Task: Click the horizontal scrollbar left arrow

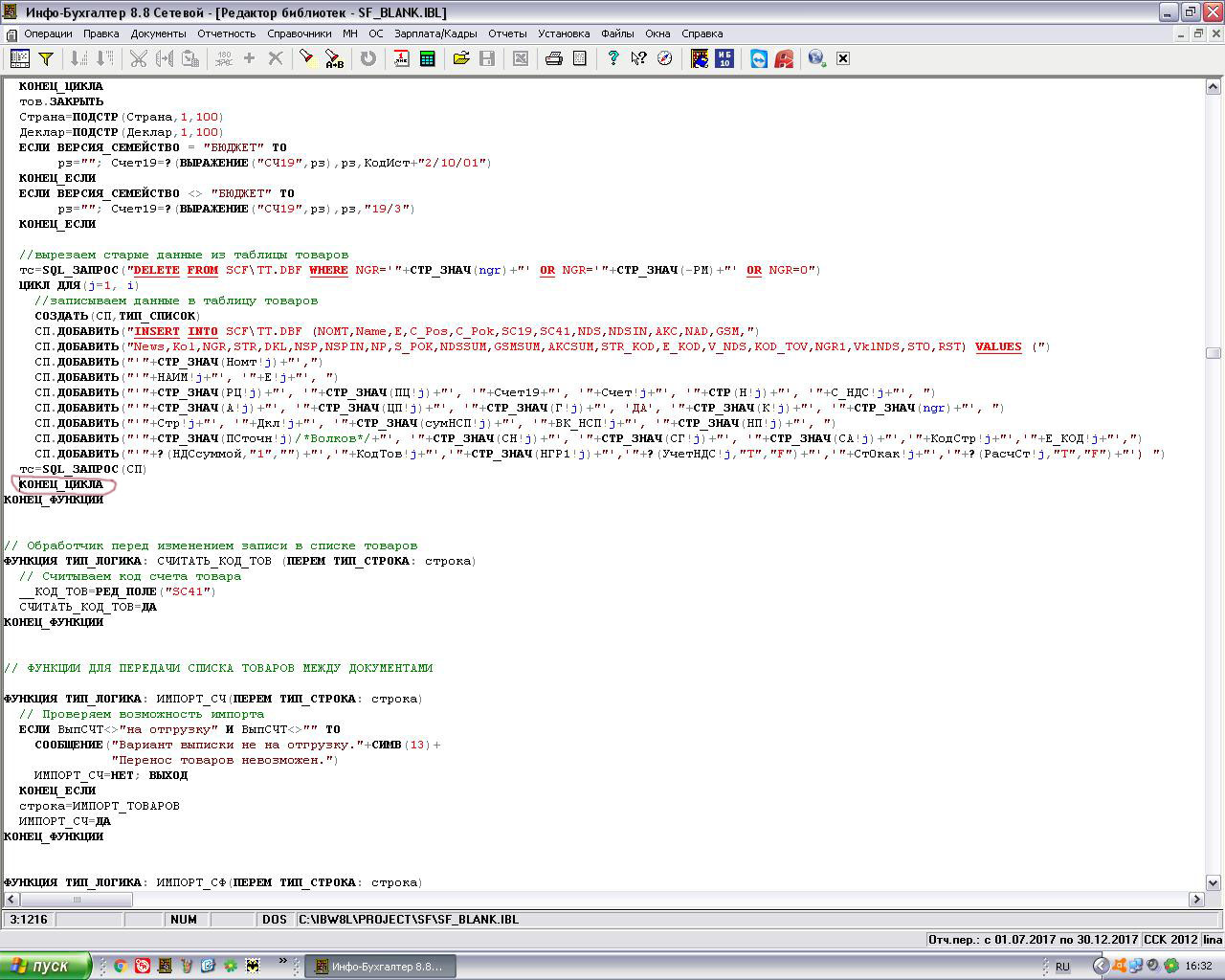Action: coord(11,899)
